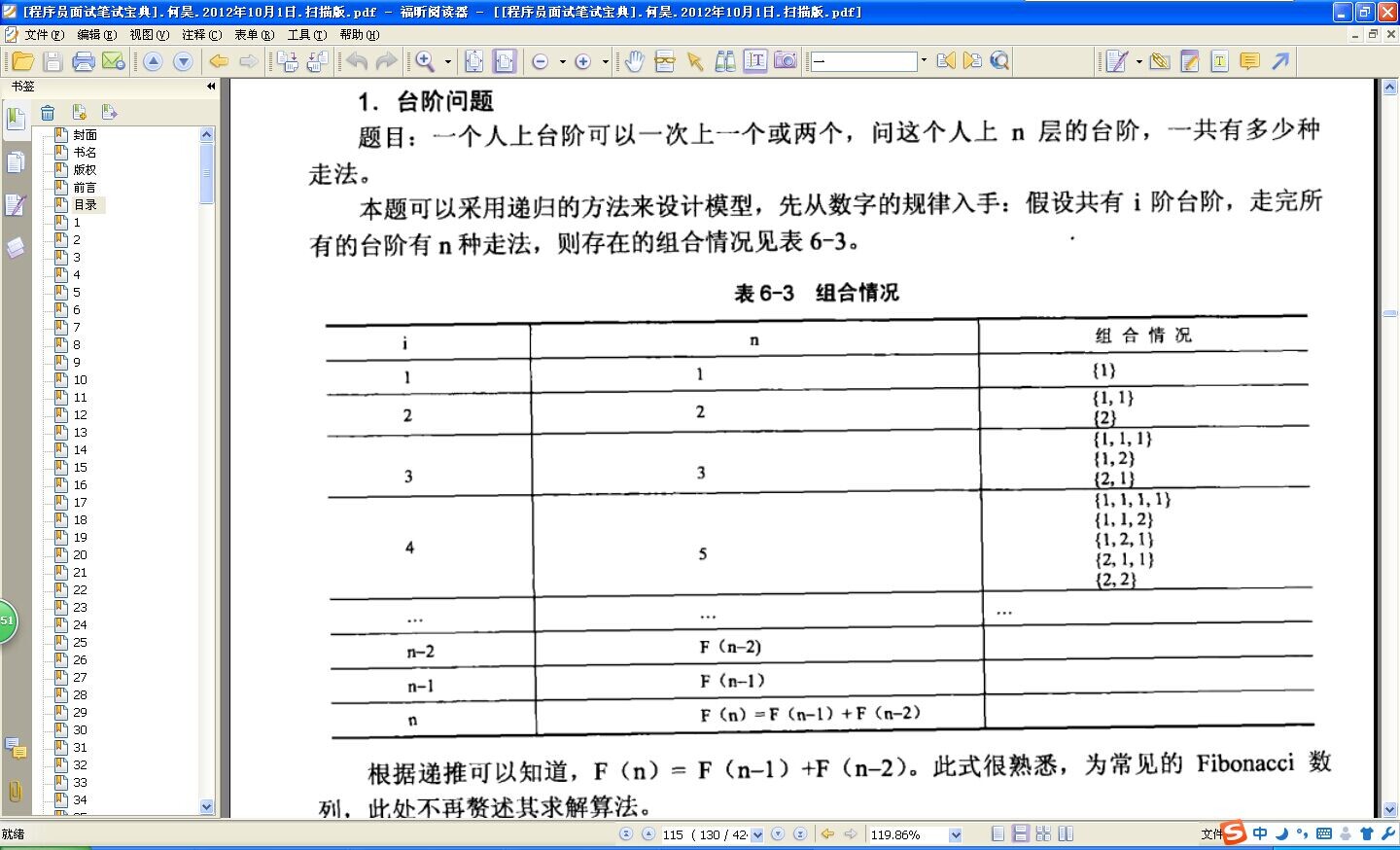Image resolution: width=1400 pixels, height=850 pixels.
Task: Open the 注释(C) menu
Action: pos(201,34)
